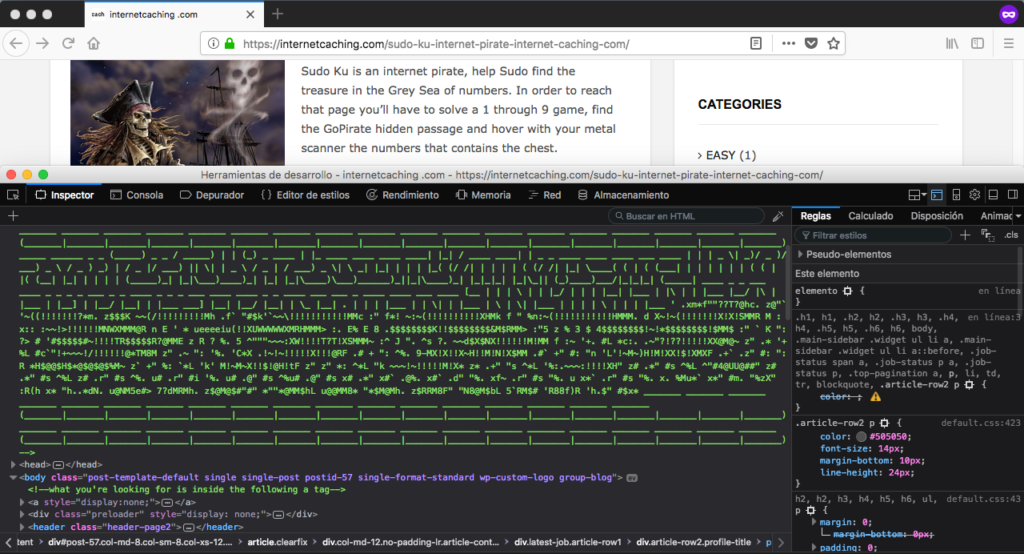1024x554 pixels.
Task: Open page actions three-dot menu
Action: (788, 44)
